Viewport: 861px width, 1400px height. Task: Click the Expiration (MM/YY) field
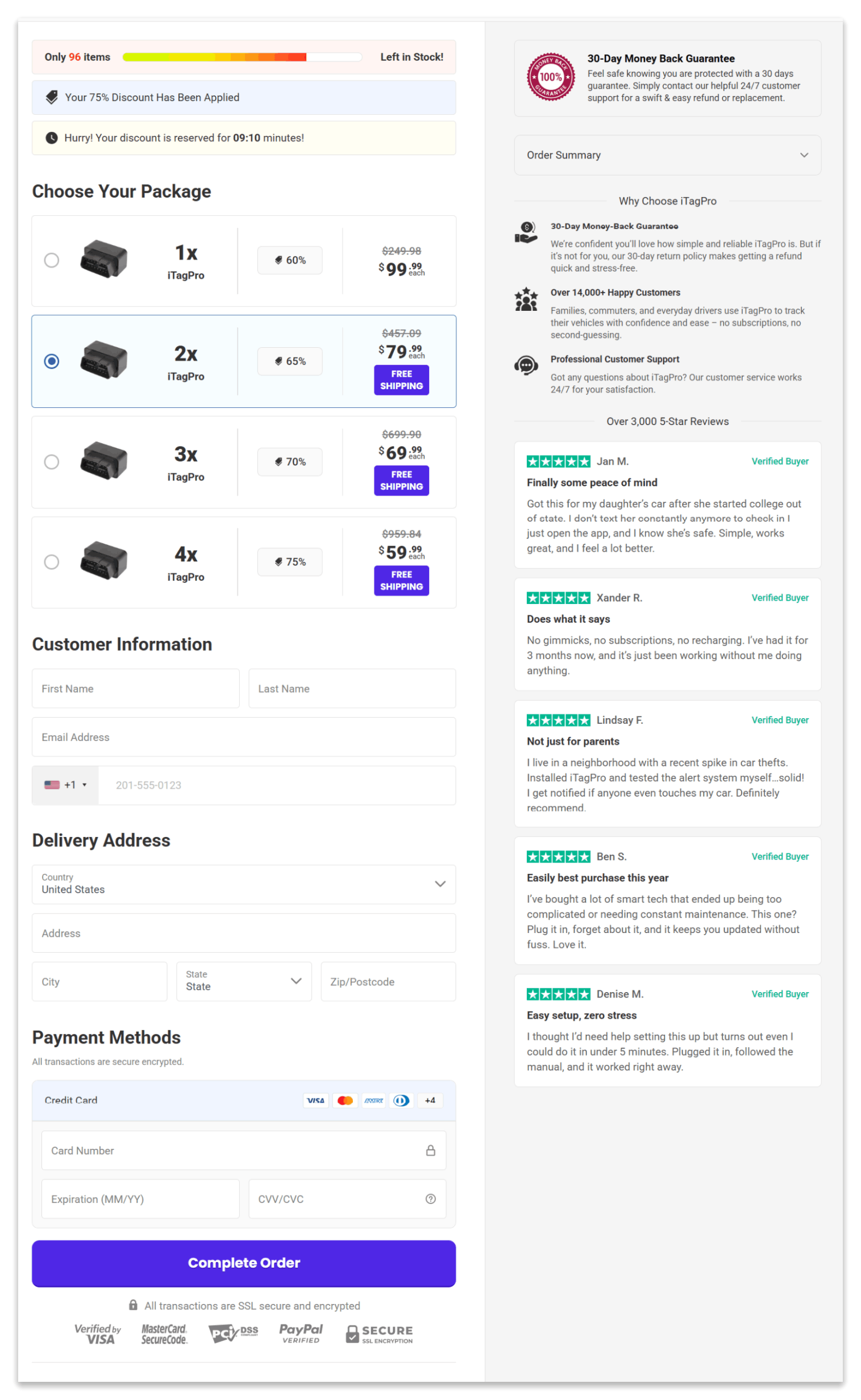[140, 1199]
